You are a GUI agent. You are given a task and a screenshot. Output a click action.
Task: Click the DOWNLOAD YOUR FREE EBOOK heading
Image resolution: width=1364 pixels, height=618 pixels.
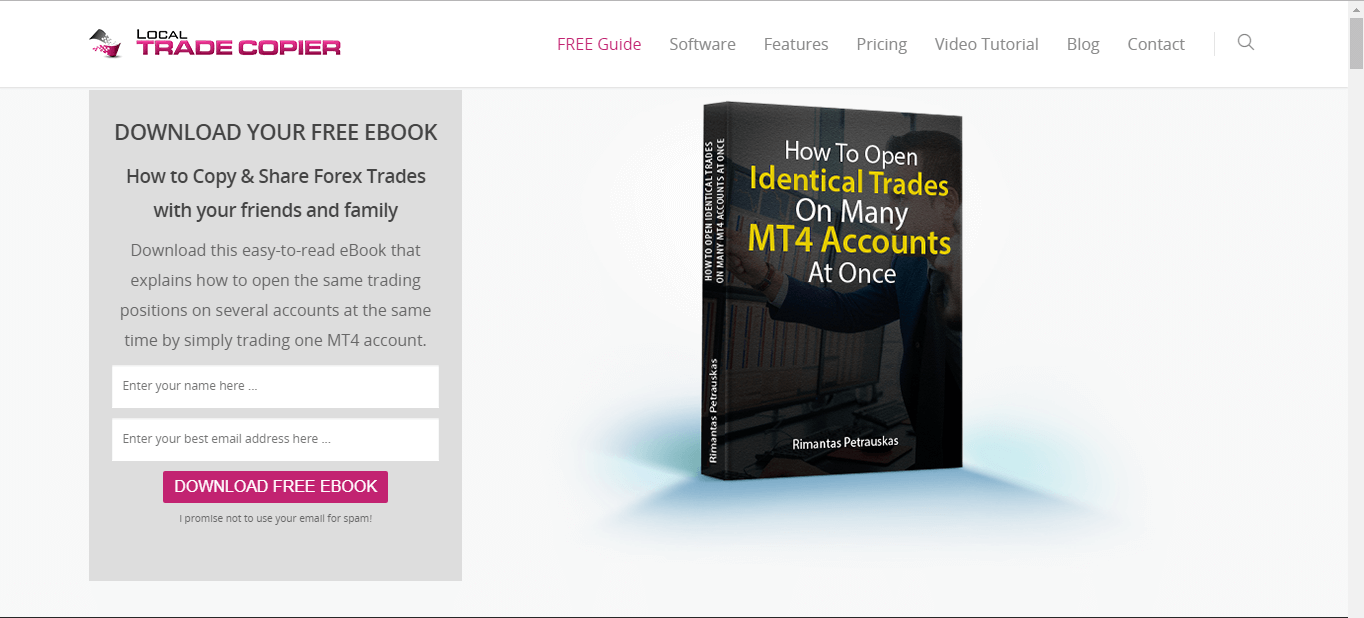(x=276, y=131)
